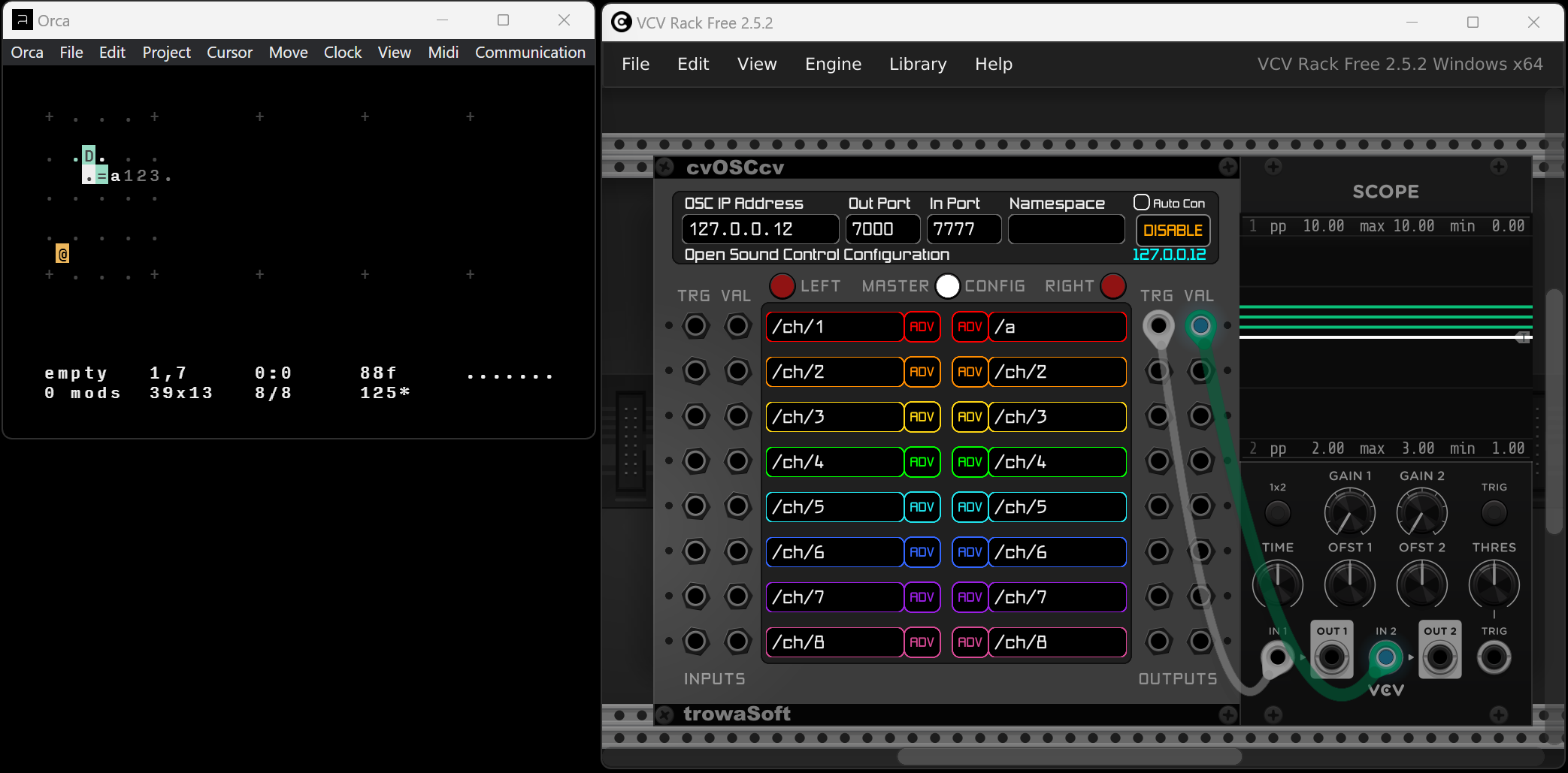This screenshot has width=1568, height=773.
Task: Select the right /a address field
Action: tap(1058, 327)
